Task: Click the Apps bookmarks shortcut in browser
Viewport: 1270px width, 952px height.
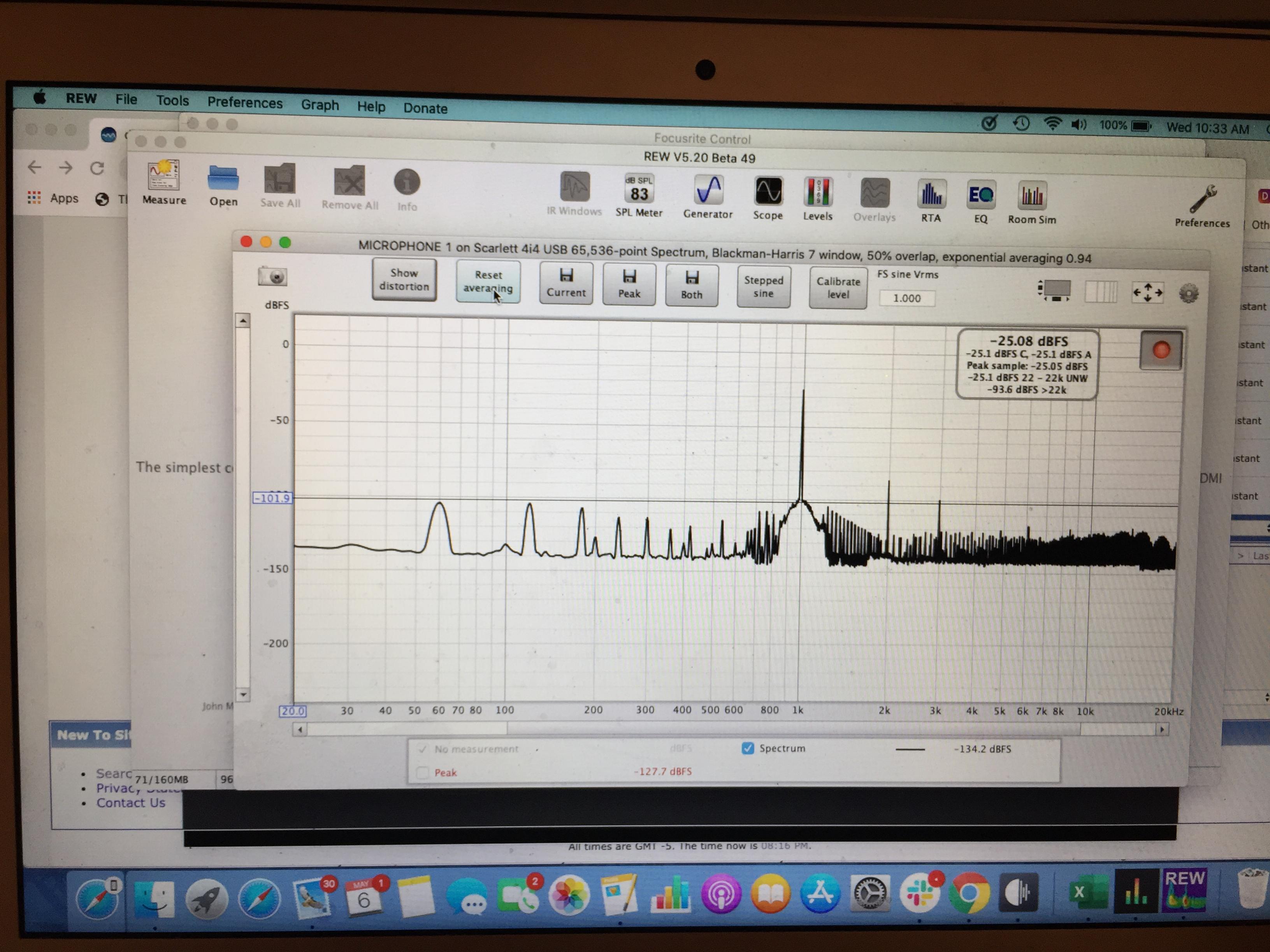Action: (x=53, y=198)
